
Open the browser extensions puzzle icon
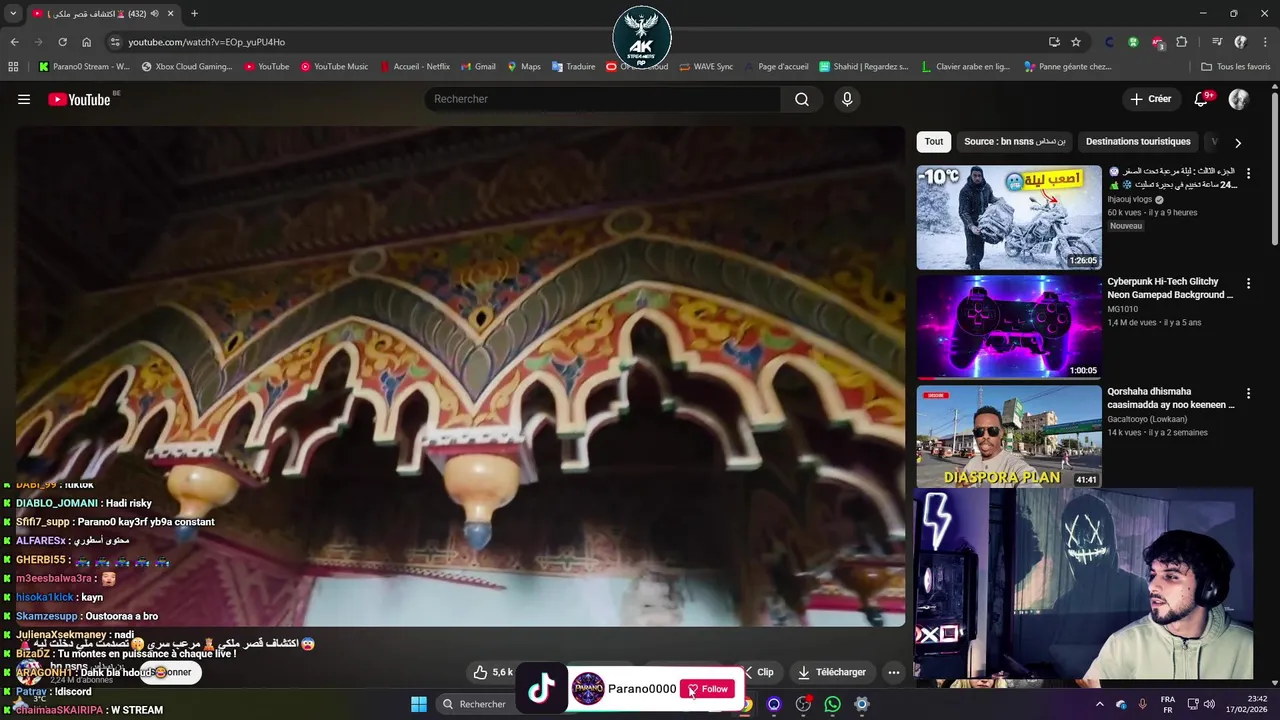pos(1182,42)
